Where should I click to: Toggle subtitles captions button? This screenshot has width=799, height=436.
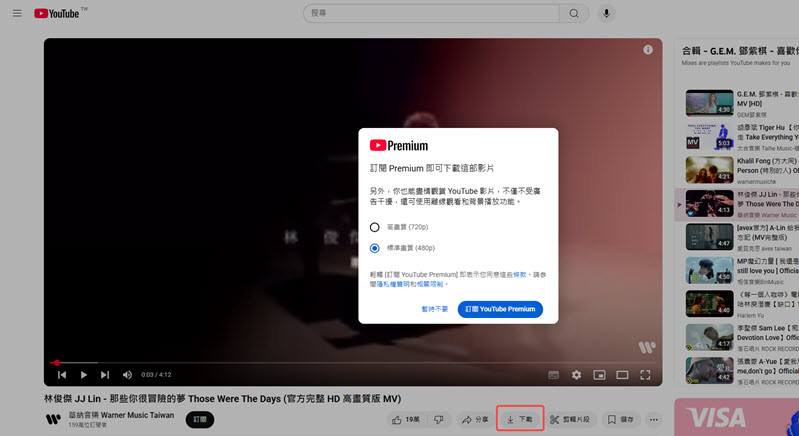coord(553,375)
